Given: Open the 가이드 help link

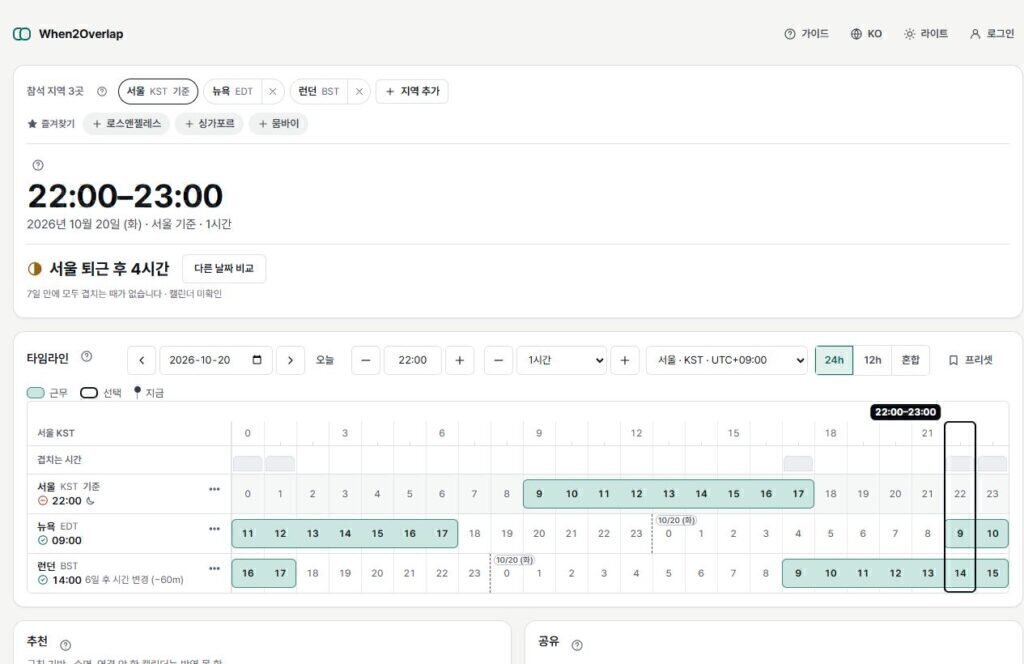Looking at the screenshot, I should coord(807,34).
